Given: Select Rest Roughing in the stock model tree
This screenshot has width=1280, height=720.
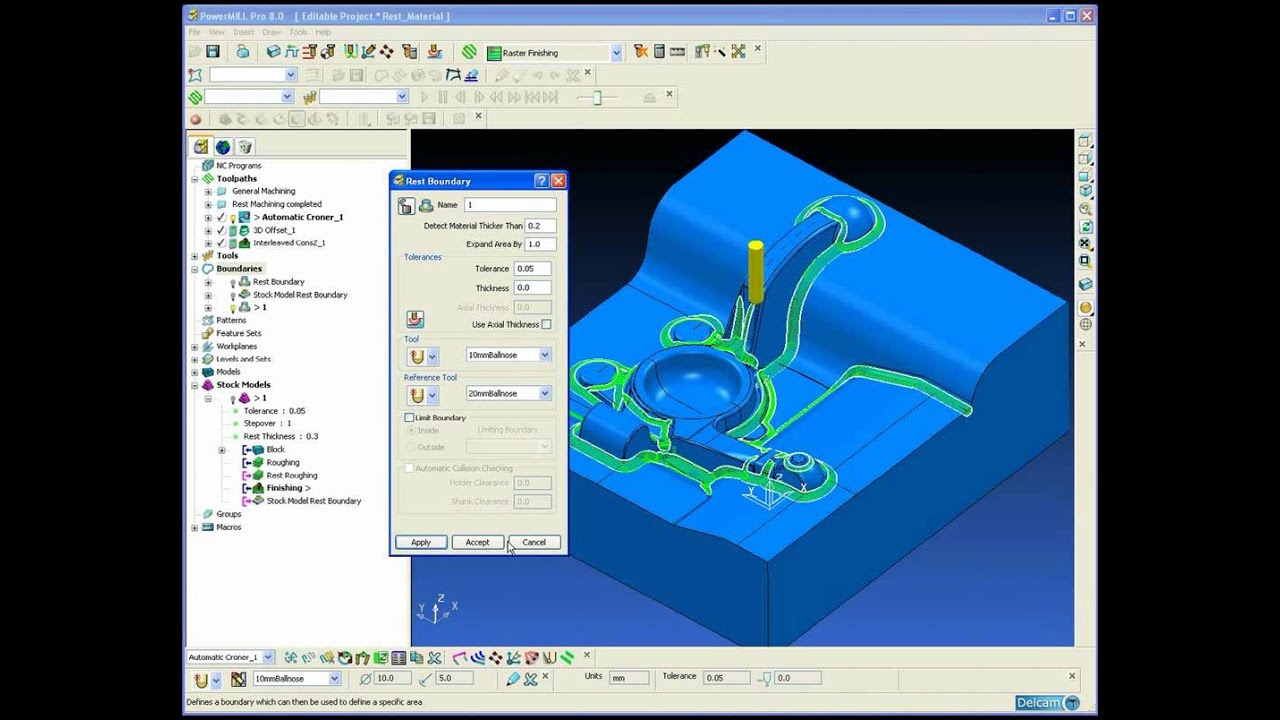Looking at the screenshot, I should pos(292,475).
